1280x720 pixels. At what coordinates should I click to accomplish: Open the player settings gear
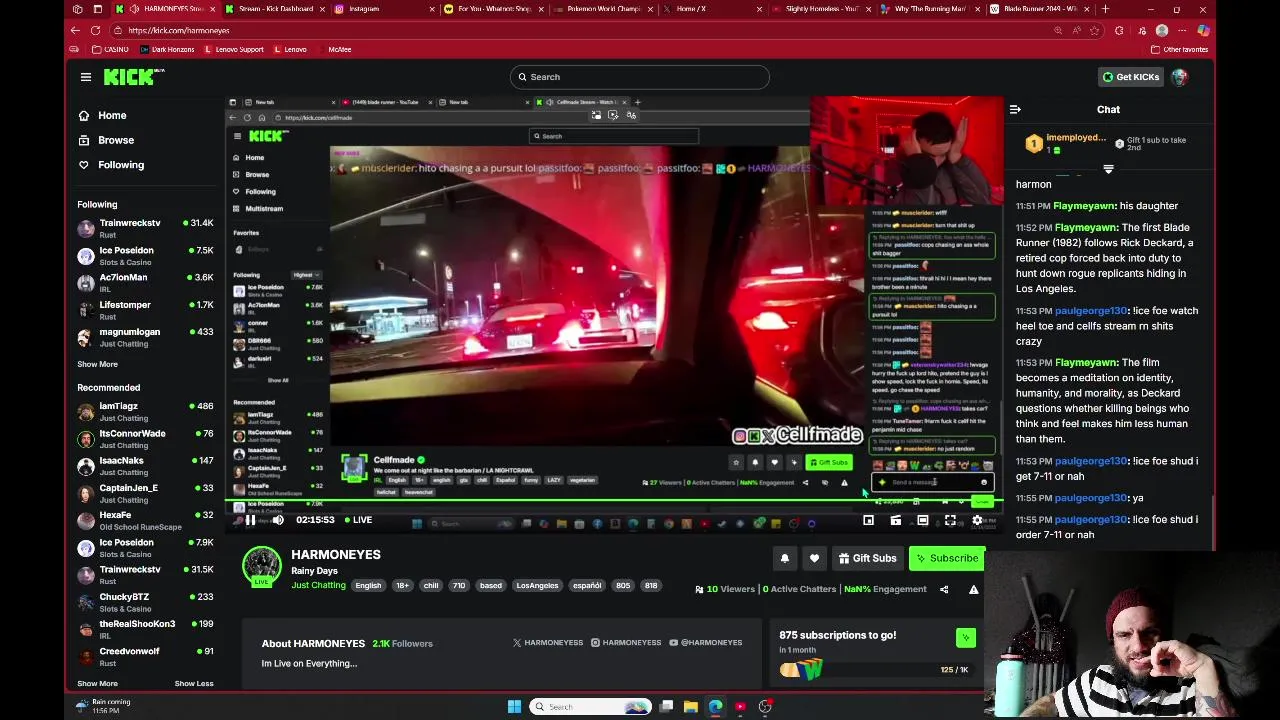tap(977, 520)
